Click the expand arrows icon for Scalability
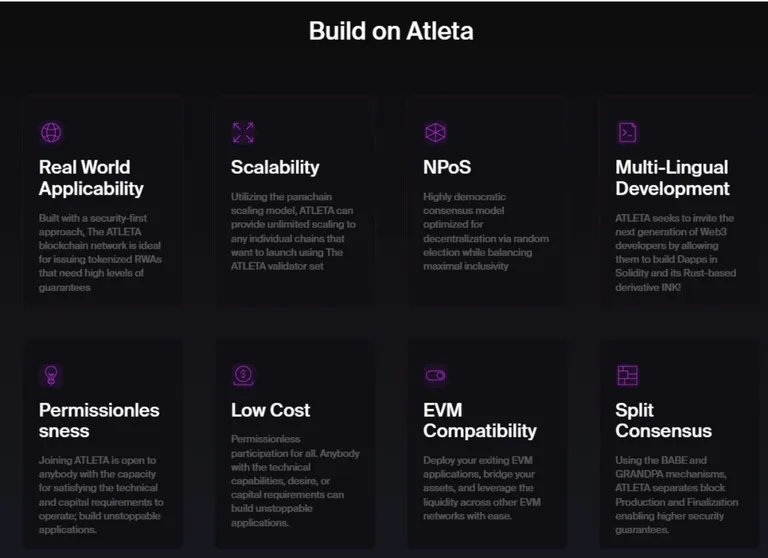The image size is (768, 558). click(243, 132)
